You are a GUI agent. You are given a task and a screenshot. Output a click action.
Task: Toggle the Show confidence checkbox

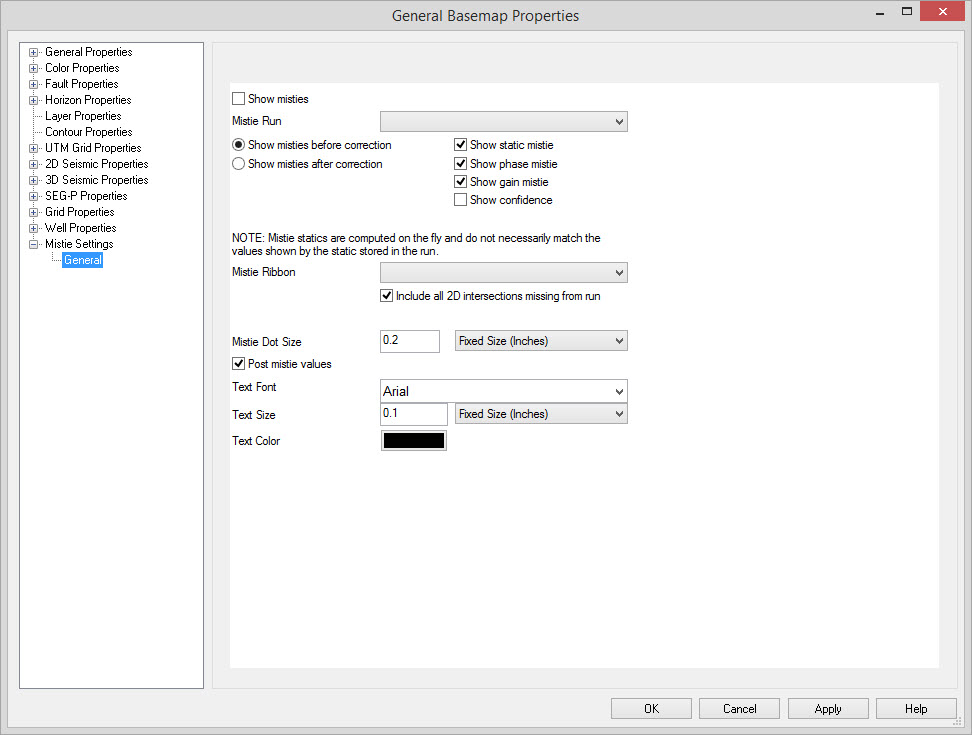point(461,200)
